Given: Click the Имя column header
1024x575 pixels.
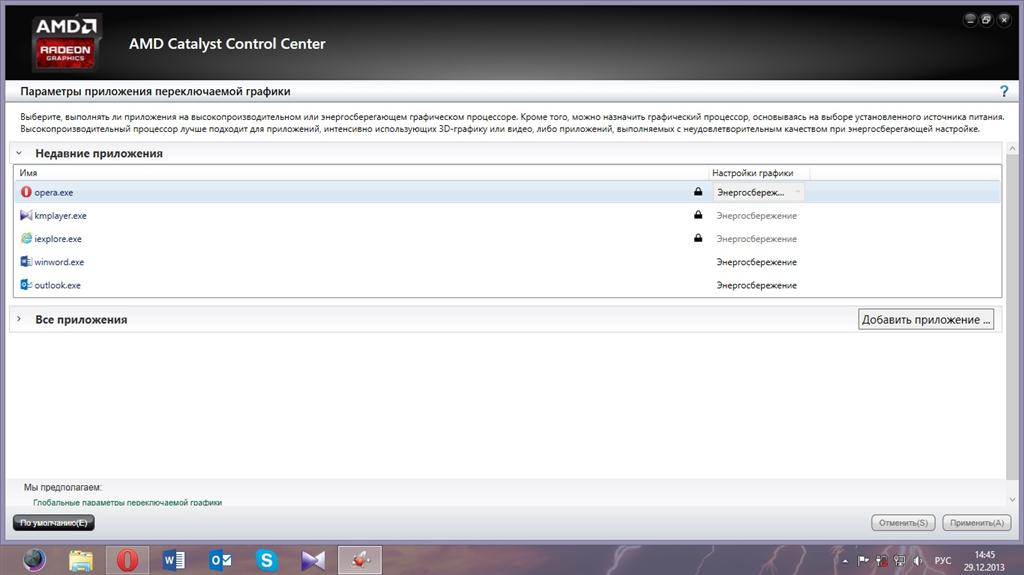Looking at the screenshot, I should pyautogui.click(x=28, y=173).
